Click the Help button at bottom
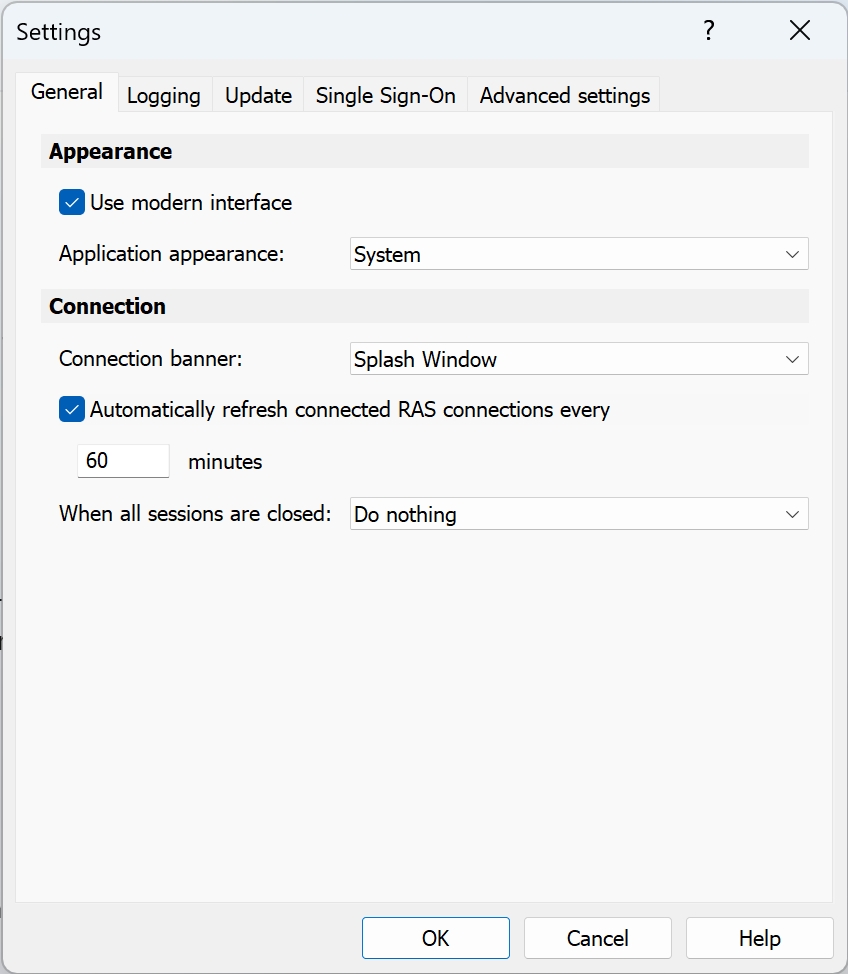The width and height of the screenshot is (848, 974). pyautogui.click(x=759, y=938)
